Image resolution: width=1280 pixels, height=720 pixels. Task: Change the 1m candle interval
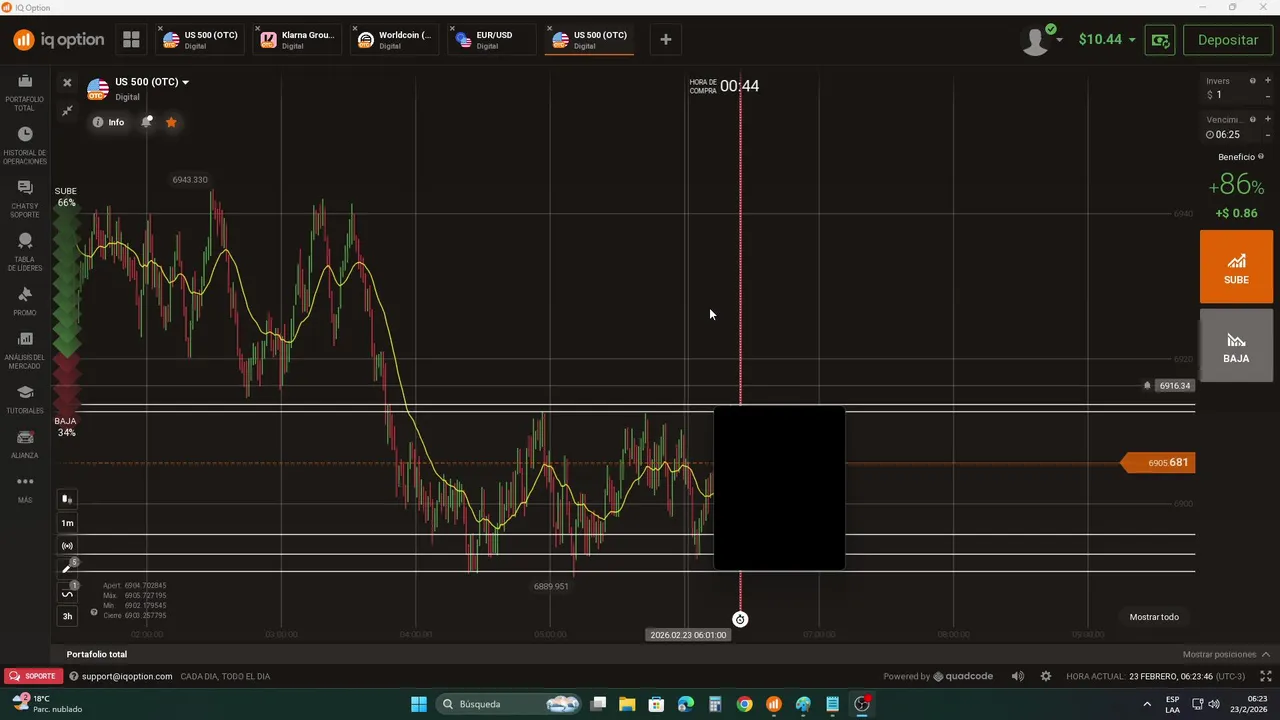(x=67, y=523)
